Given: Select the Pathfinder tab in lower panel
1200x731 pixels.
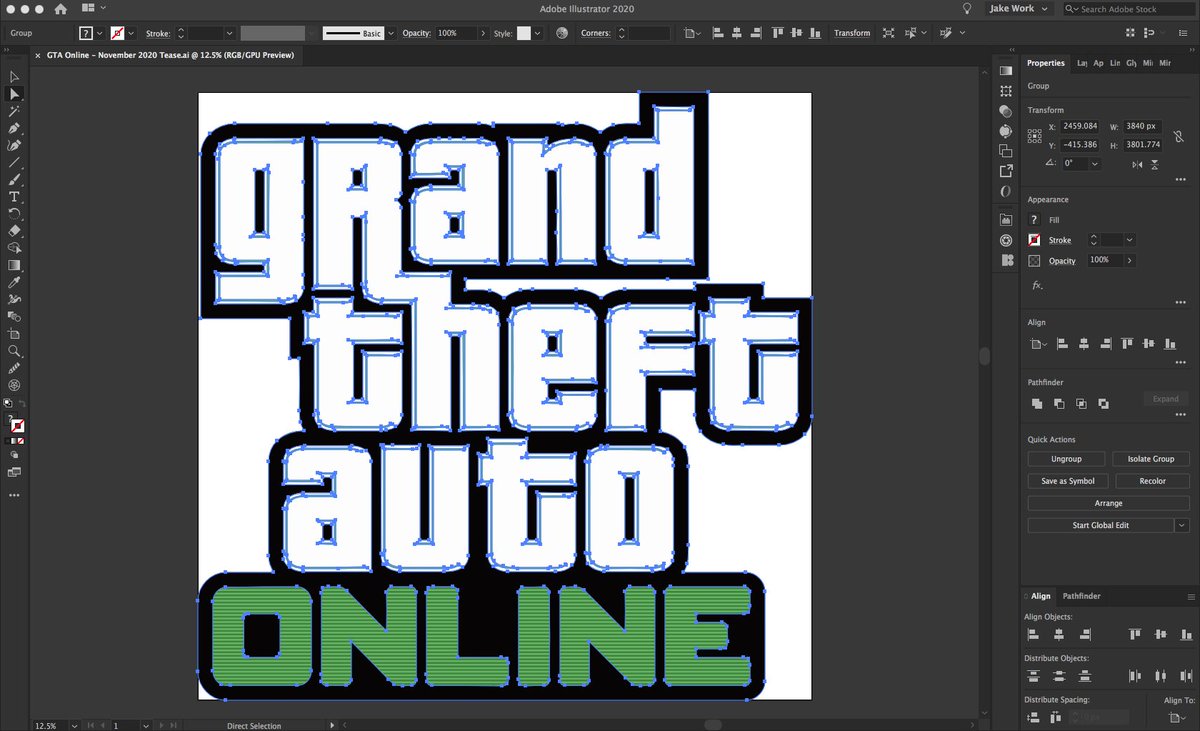Looking at the screenshot, I should coord(1081,596).
